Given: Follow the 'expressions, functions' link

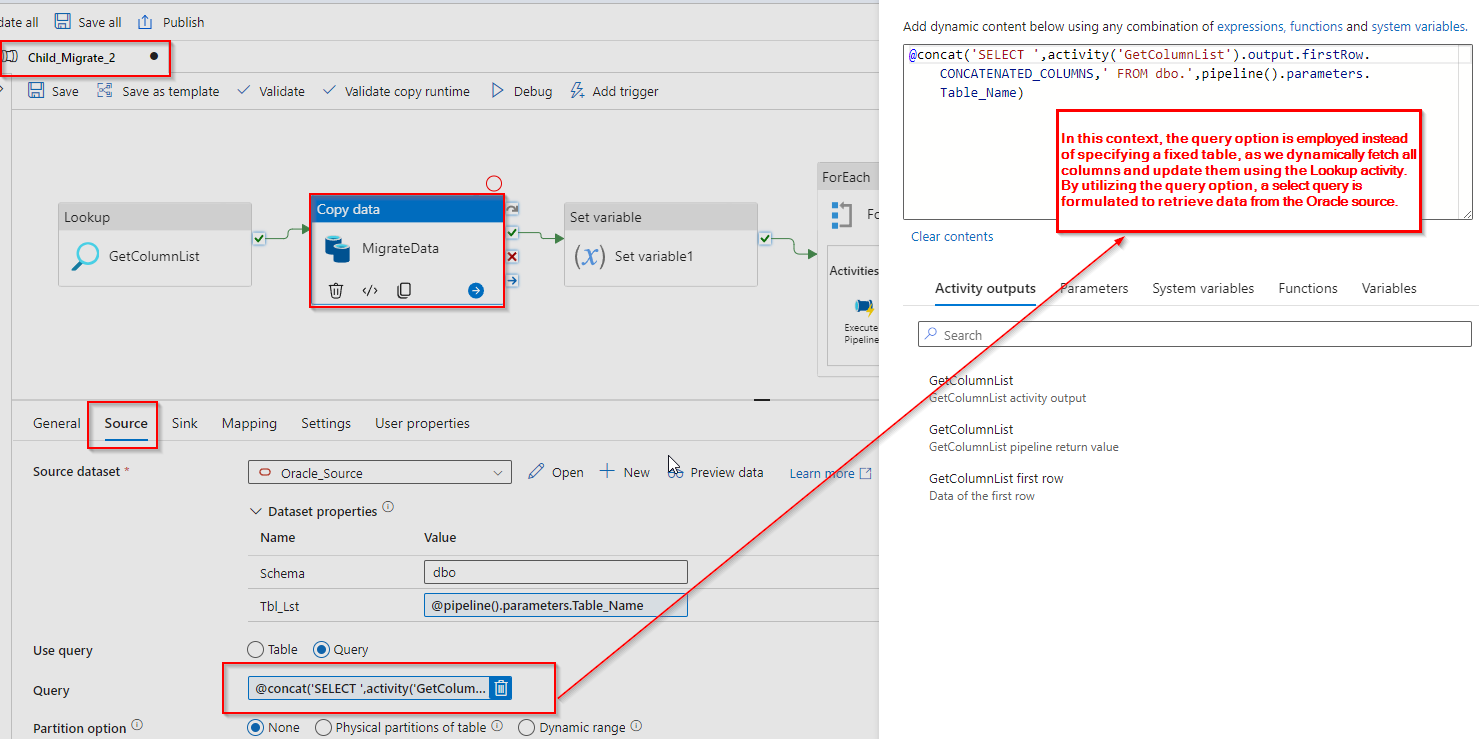Looking at the screenshot, I should [x=1280, y=27].
